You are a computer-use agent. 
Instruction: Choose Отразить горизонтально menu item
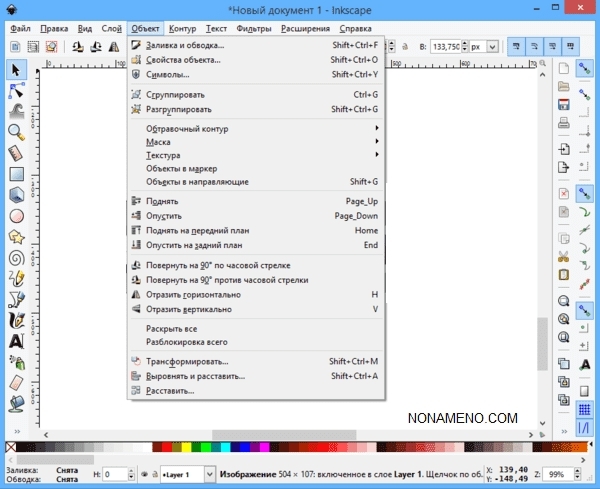click(255, 295)
